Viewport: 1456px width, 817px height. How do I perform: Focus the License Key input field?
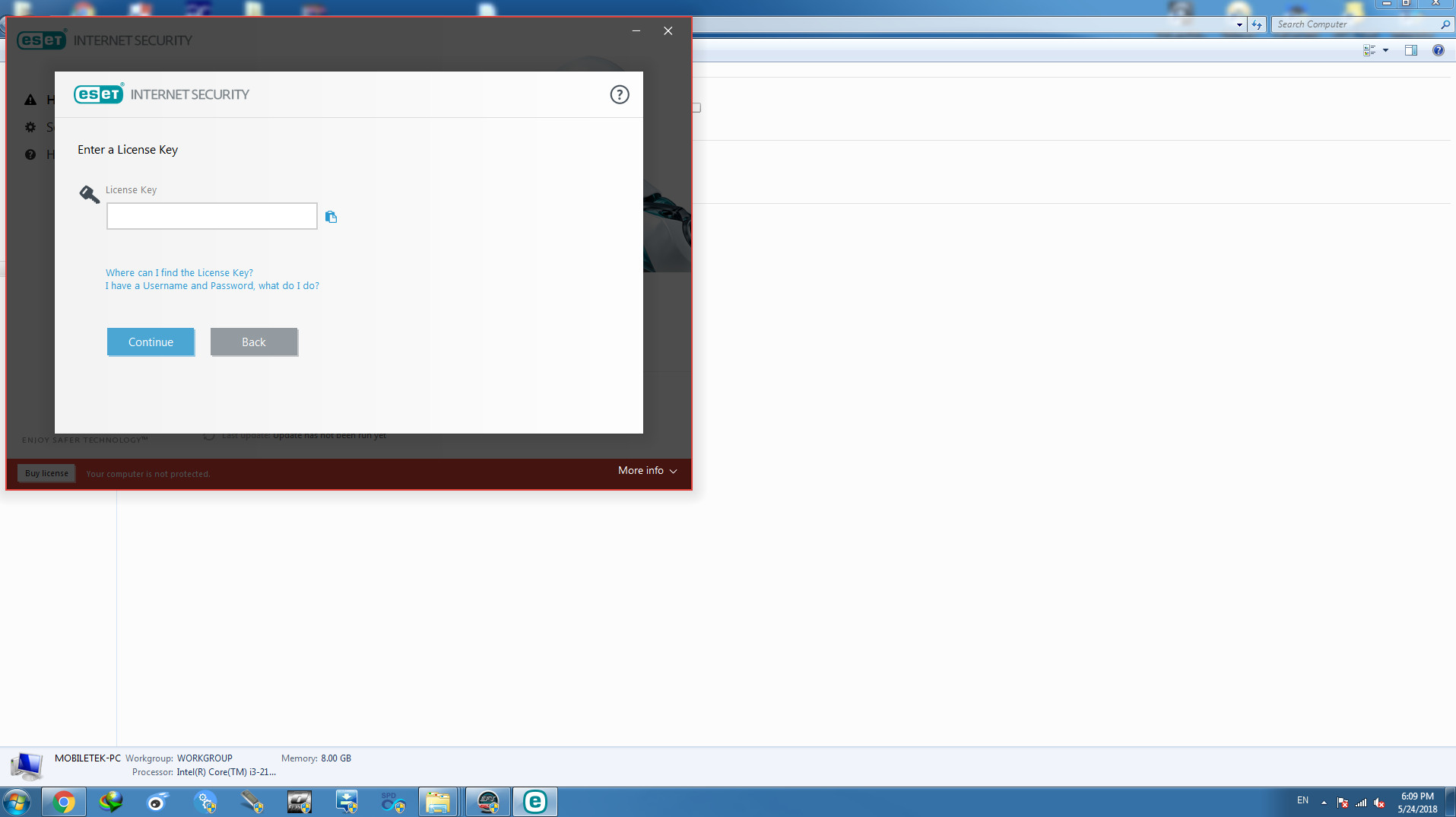pos(212,217)
